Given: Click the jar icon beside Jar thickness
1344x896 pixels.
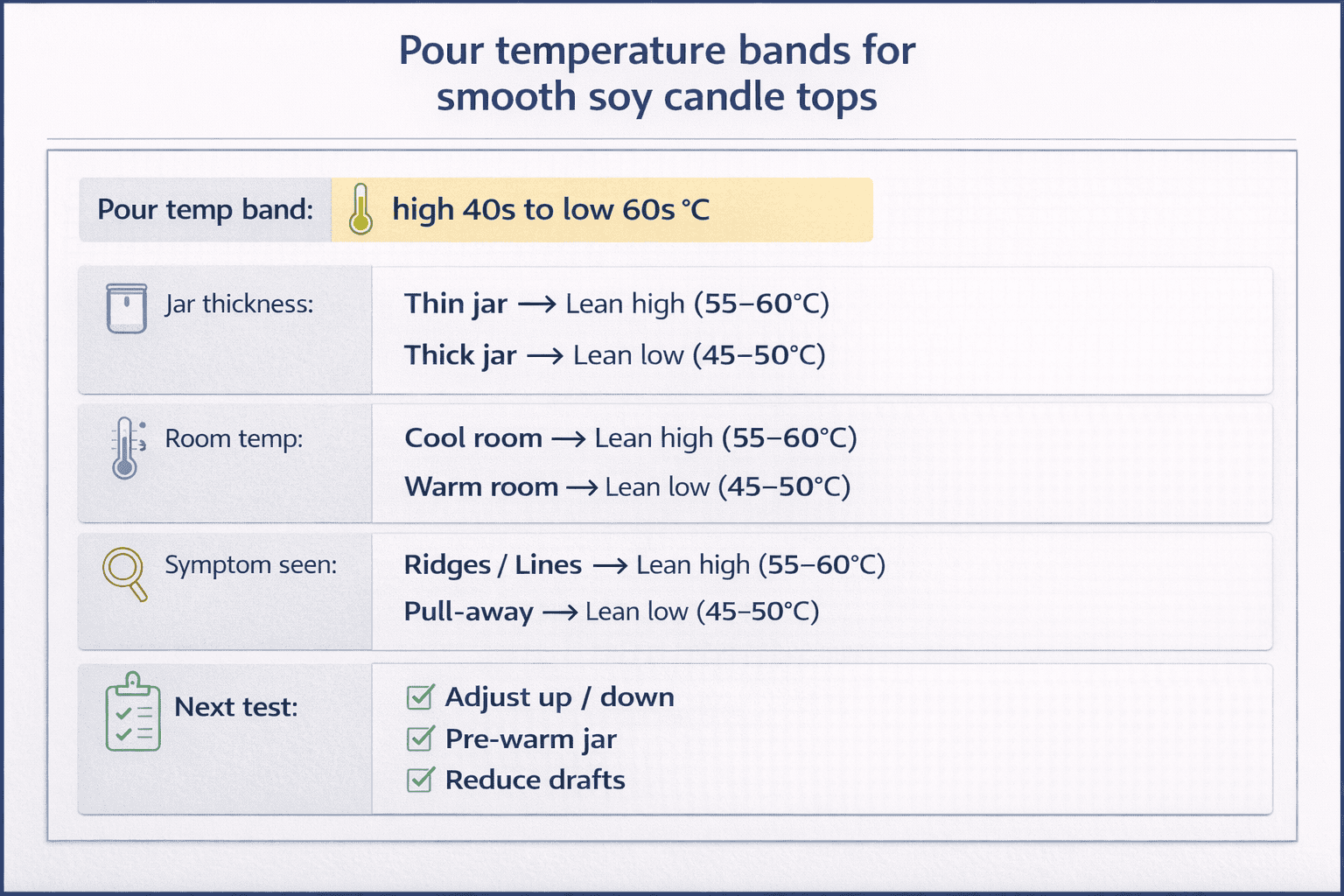Looking at the screenshot, I should pyautogui.click(x=127, y=308).
